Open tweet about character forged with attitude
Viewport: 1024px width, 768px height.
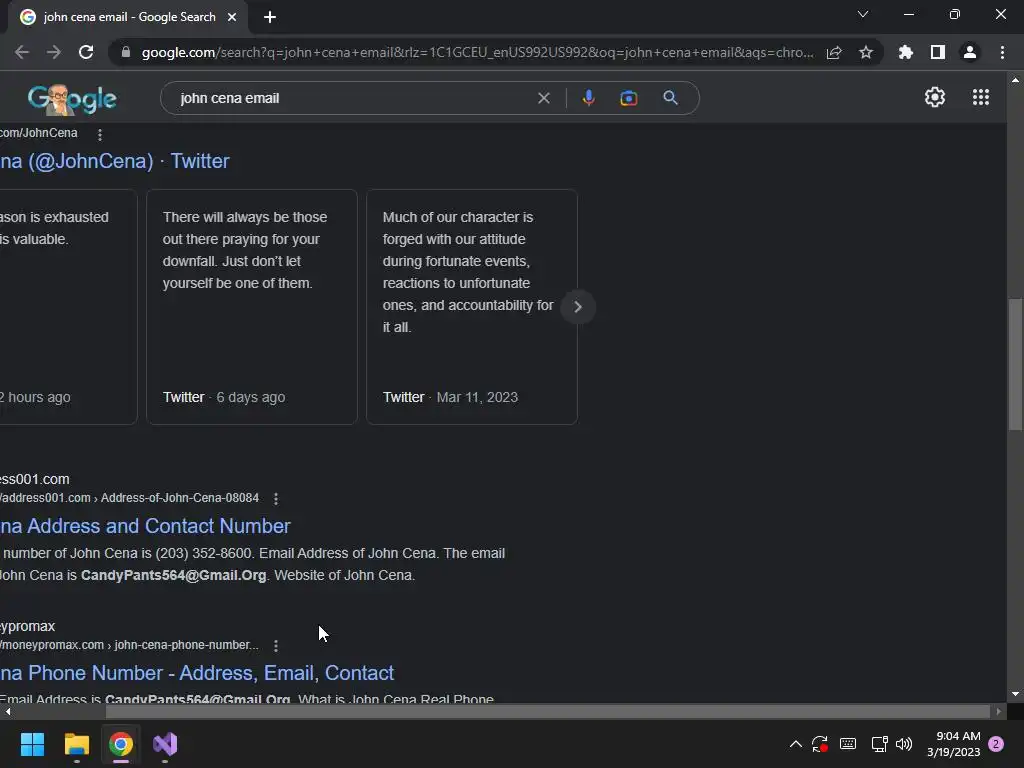coord(472,307)
